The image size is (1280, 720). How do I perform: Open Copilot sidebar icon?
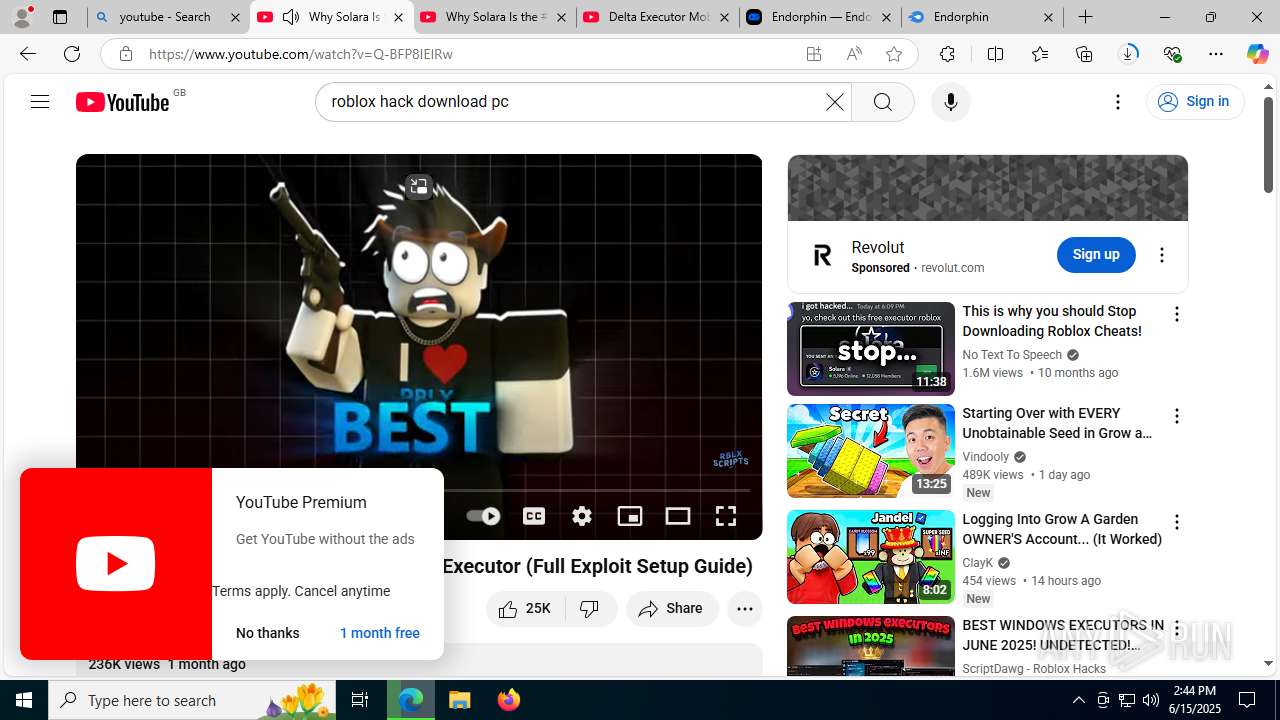point(1257,54)
